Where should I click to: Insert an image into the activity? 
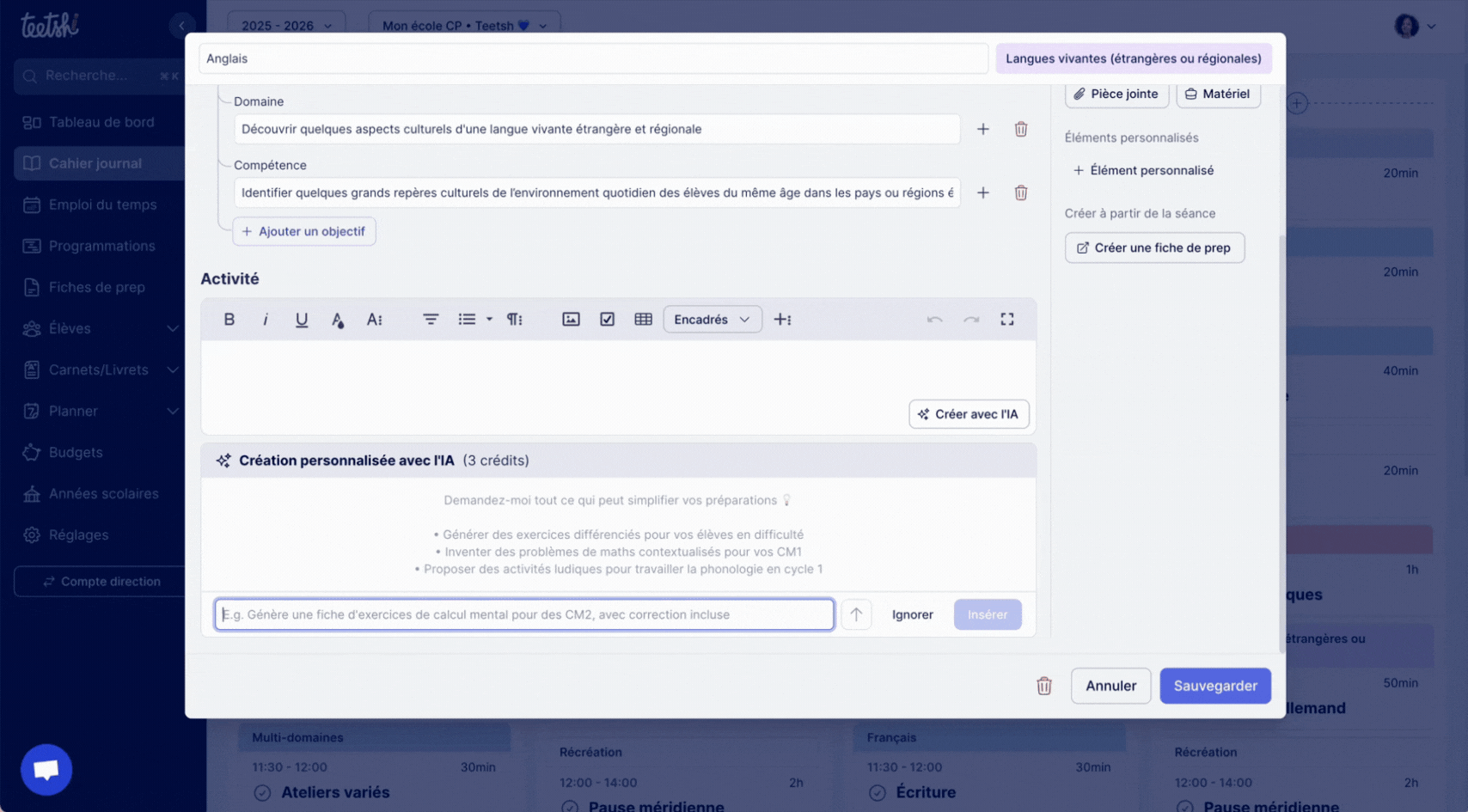(x=571, y=320)
